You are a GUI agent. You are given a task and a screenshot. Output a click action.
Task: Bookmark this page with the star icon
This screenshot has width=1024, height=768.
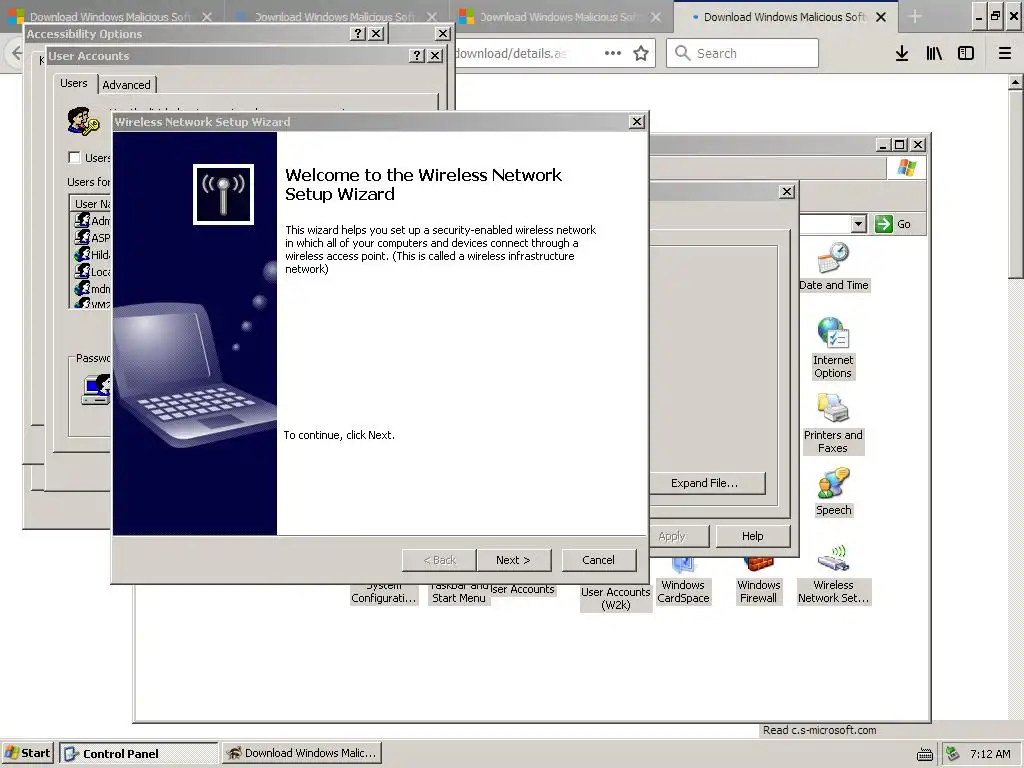[x=641, y=54]
